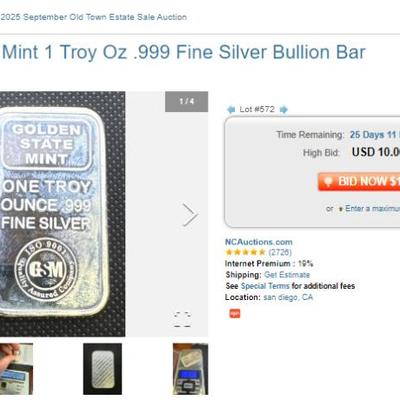The width and height of the screenshot is (400, 400).
Task: Show next photo with chevron arrow
Action: point(190,215)
